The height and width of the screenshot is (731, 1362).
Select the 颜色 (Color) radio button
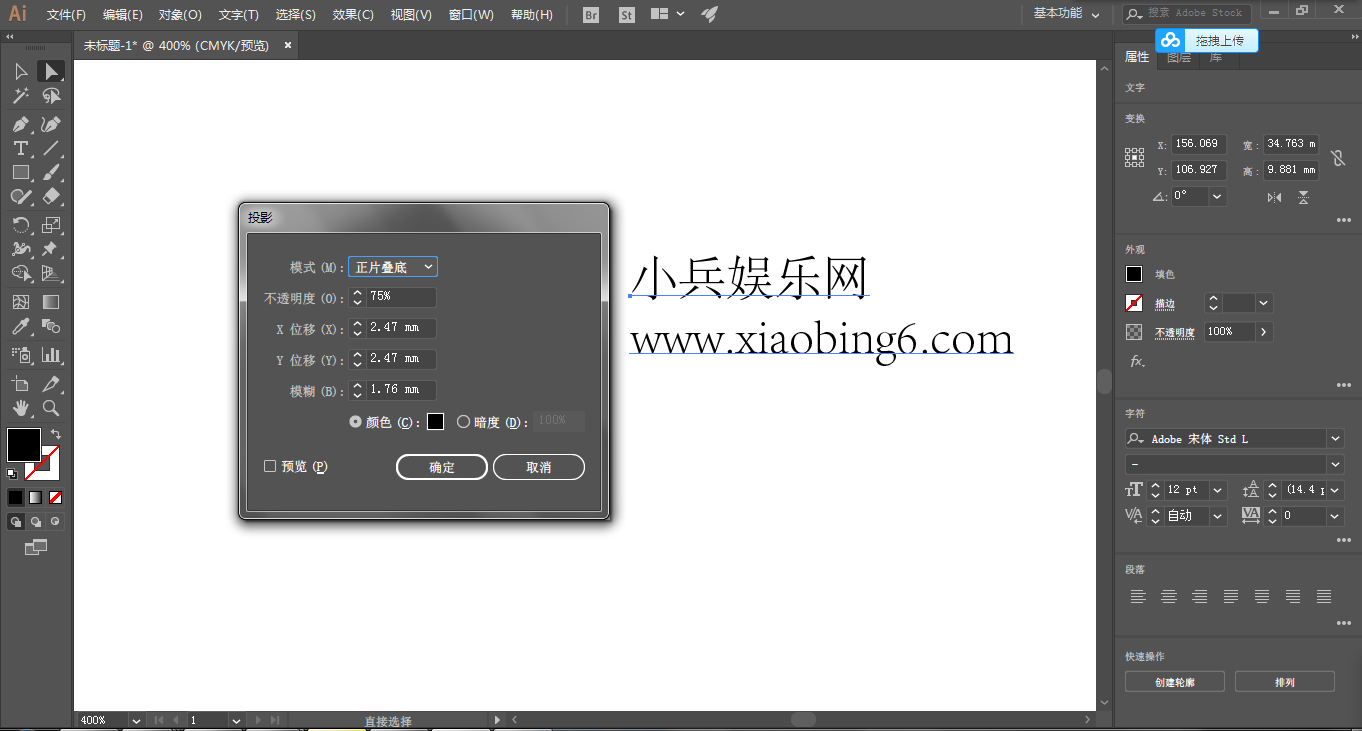(x=355, y=422)
